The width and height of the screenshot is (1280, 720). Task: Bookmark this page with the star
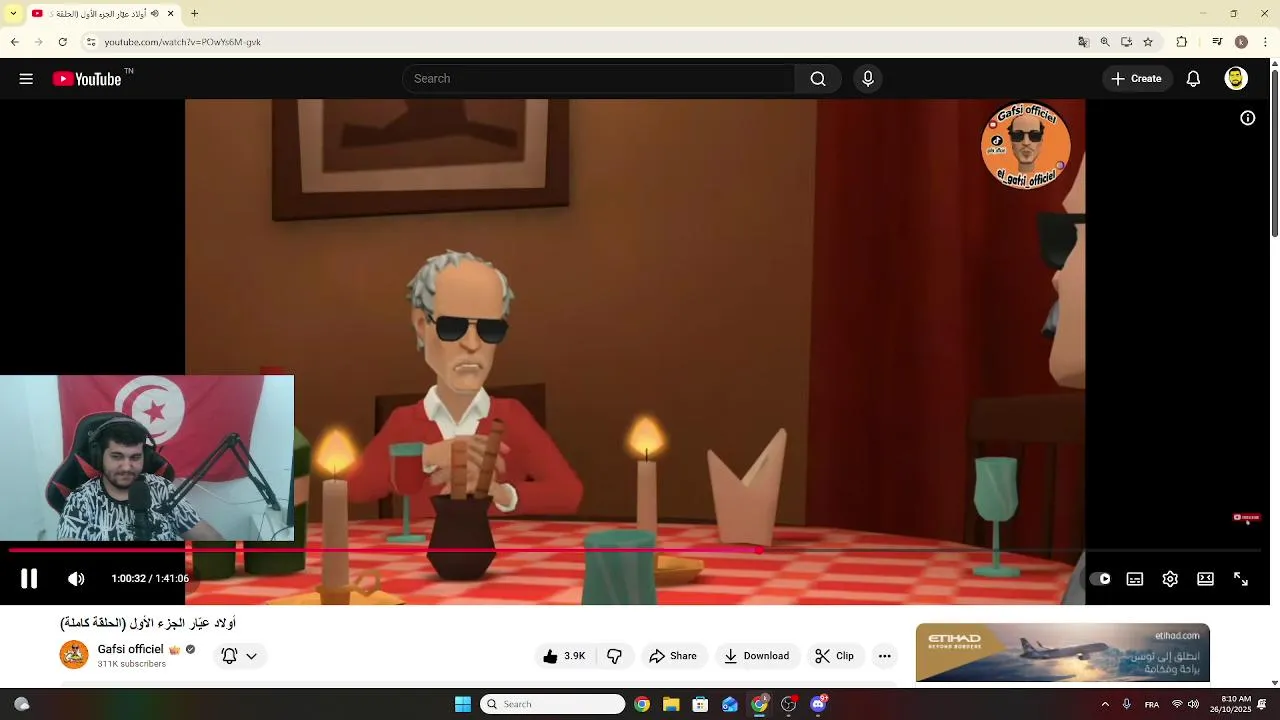[1148, 42]
